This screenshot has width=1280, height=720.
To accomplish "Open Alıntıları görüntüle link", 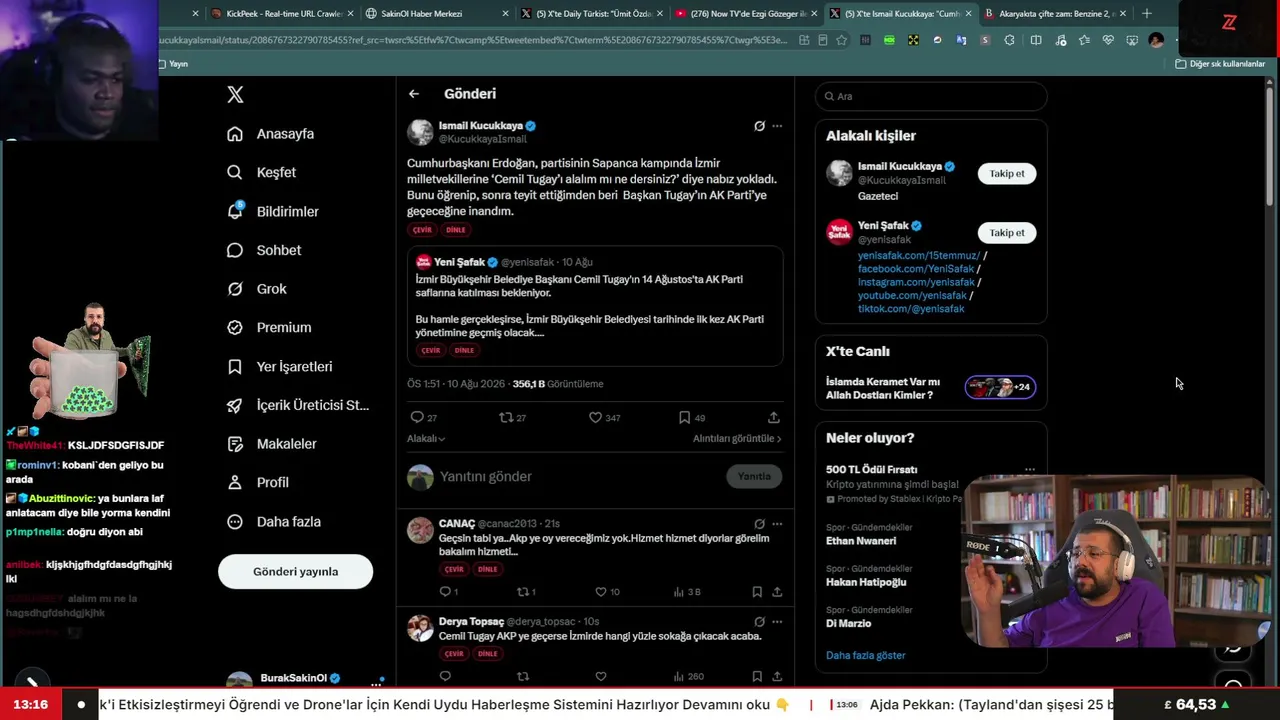I will 737,439.
